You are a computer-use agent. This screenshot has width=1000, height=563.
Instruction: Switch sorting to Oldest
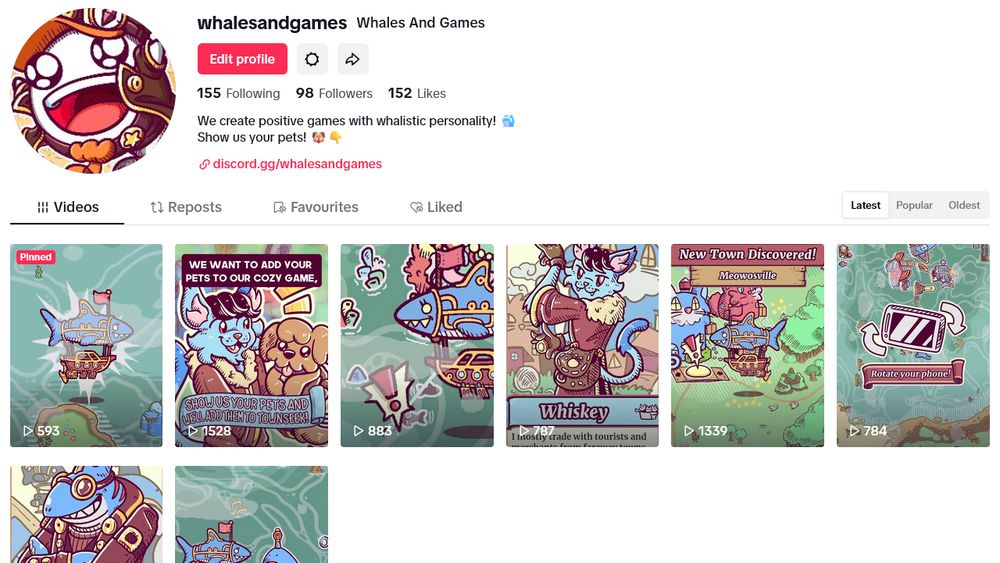pyautogui.click(x=964, y=205)
